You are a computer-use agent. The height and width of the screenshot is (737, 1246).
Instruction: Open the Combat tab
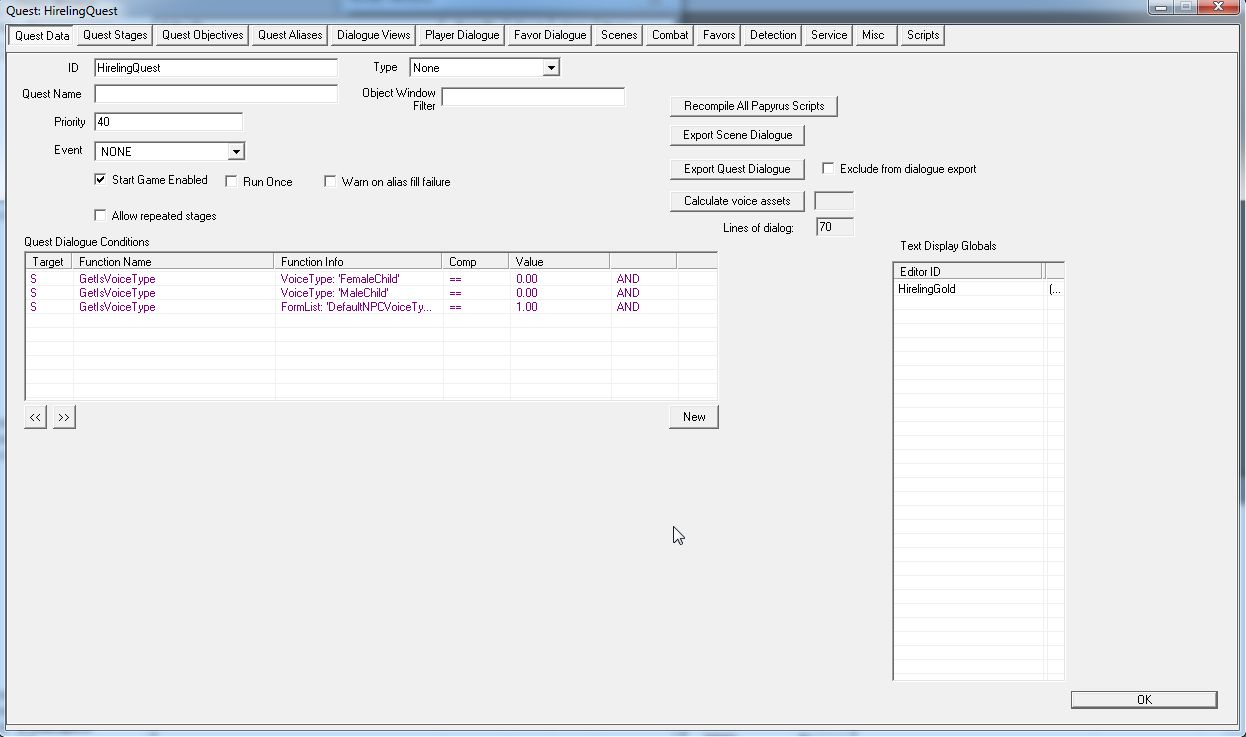tap(670, 35)
